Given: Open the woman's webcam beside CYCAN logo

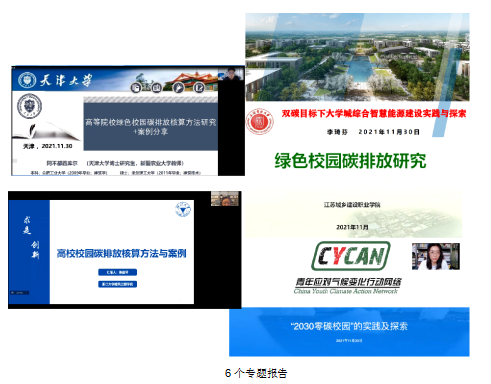Looking at the screenshot, I should 436,256.
